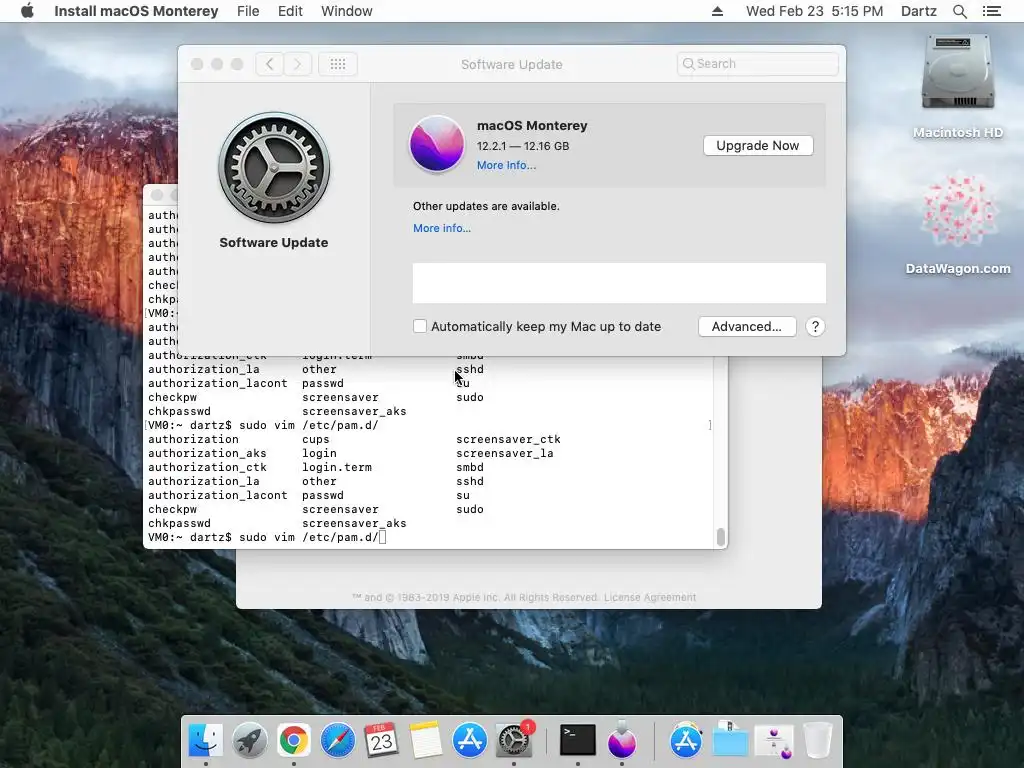
Task: Open Advanced... update options
Action: (x=746, y=327)
